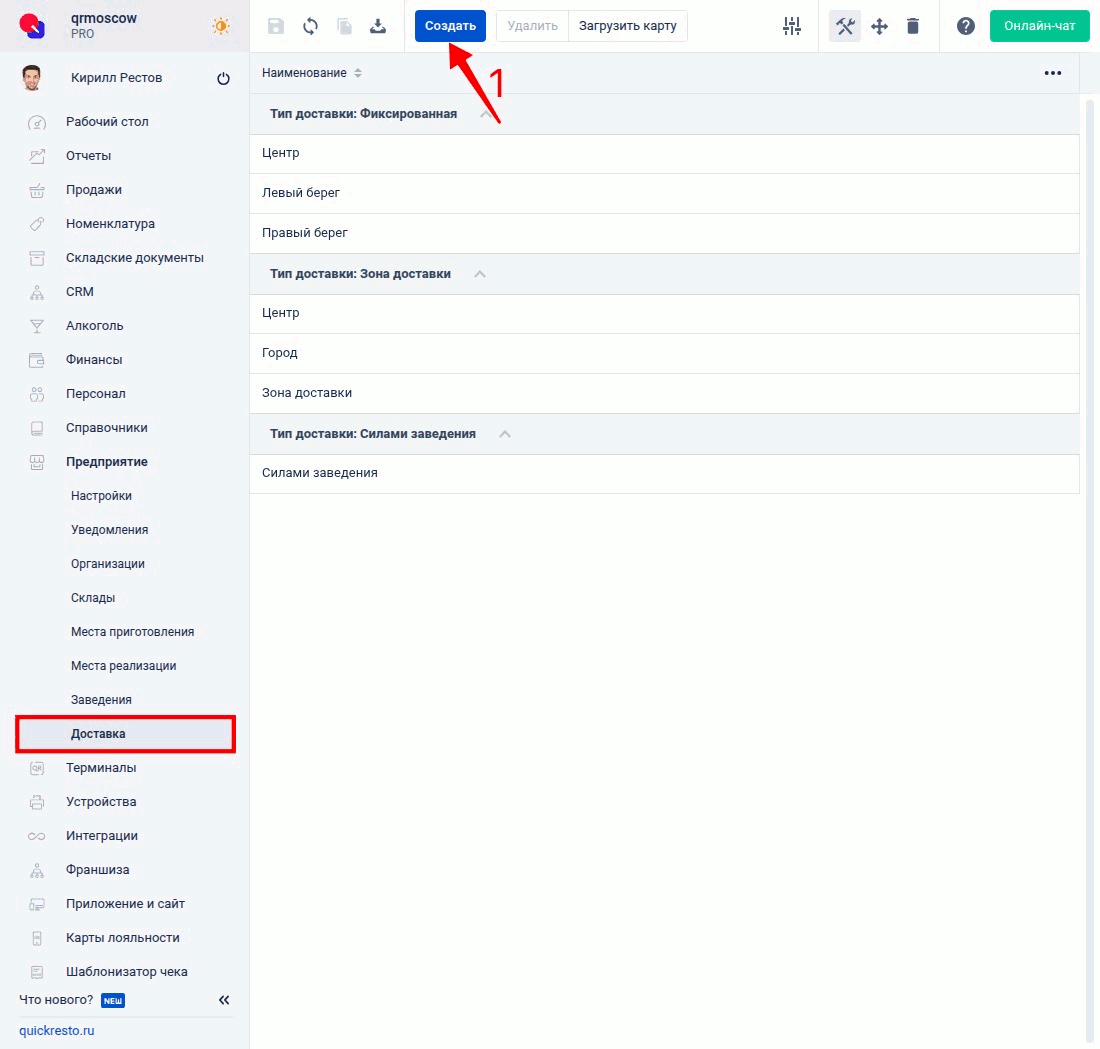The width and height of the screenshot is (1100, 1049).
Task: Click the Создать button
Action: point(450,26)
